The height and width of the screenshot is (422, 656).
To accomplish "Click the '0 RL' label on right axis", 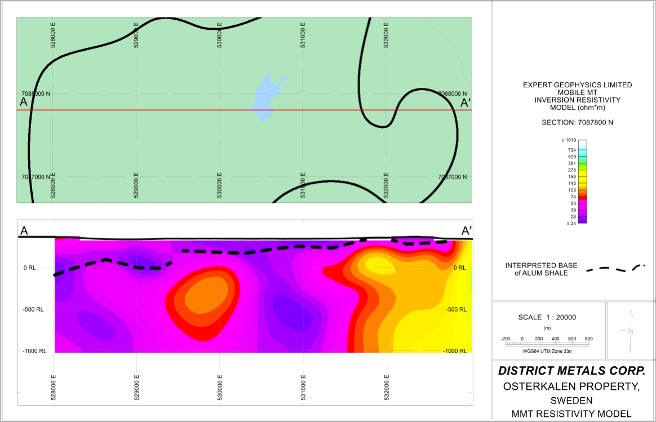I will (x=460, y=267).
